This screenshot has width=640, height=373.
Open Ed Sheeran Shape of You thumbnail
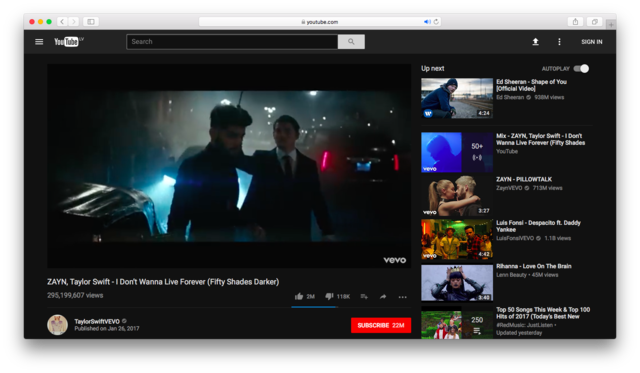pyautogui.click(x=457, y=98)
